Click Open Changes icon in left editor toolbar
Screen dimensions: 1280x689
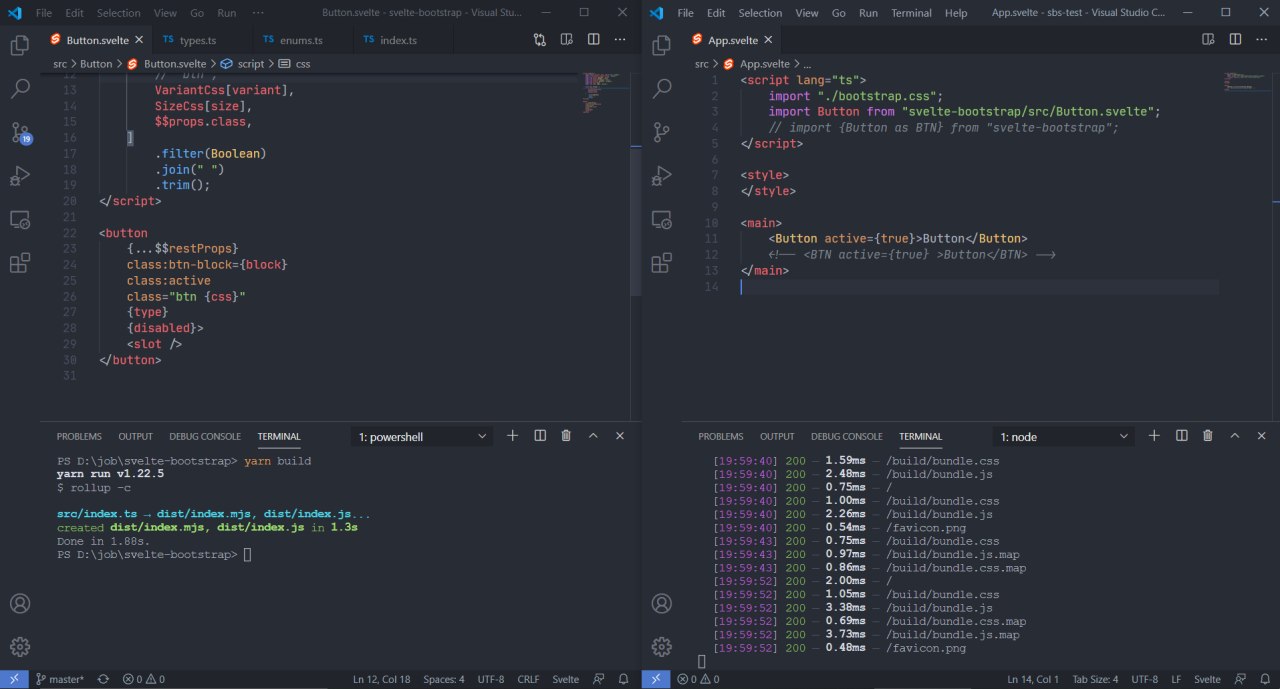(540, 40)
